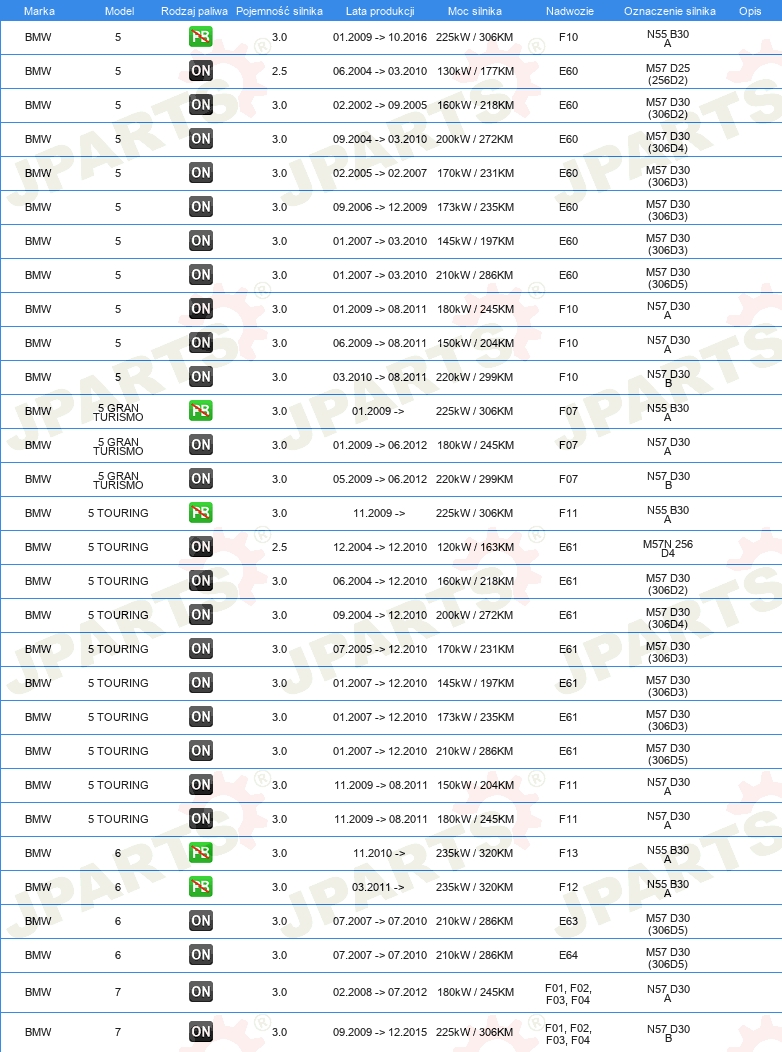Viewport: 782px width, 1052px height.
Task: Click F01, F02, F03, F04 in 245KM row
Action: tap(568, 994)
